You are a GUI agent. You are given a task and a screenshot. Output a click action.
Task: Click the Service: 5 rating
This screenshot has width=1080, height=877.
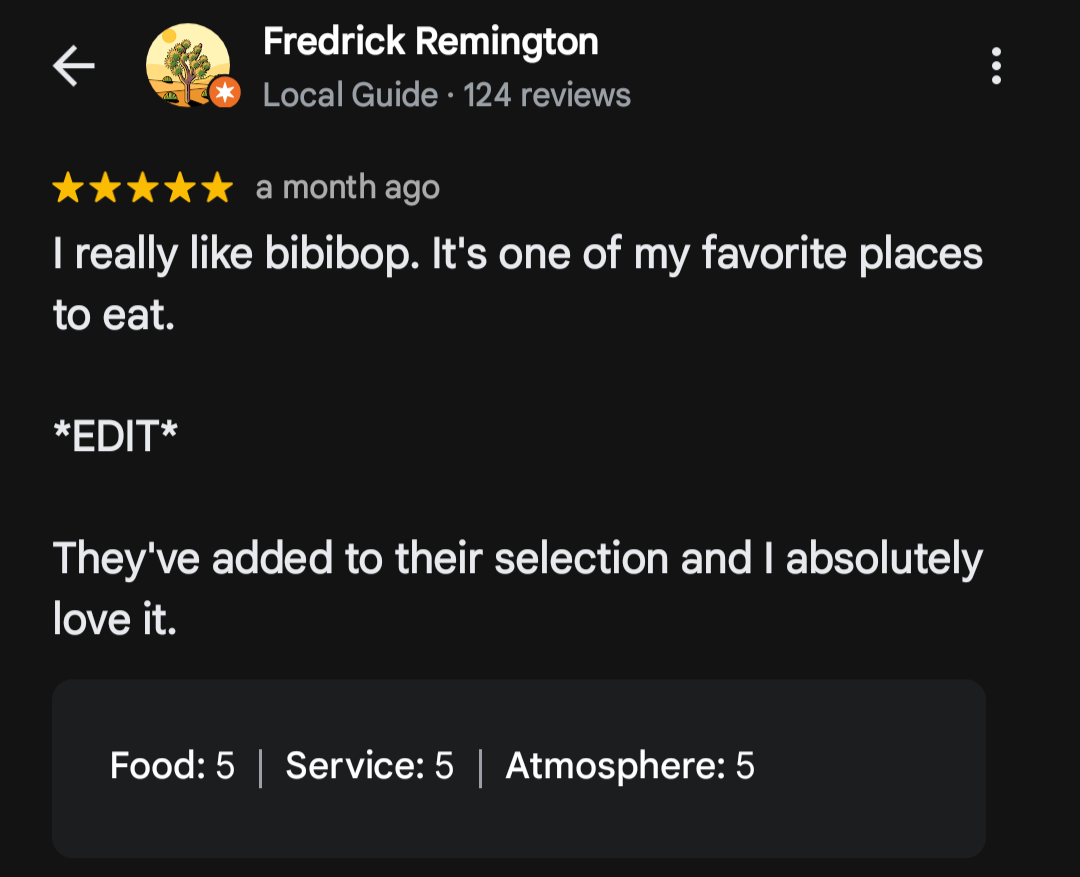(369, 766)
